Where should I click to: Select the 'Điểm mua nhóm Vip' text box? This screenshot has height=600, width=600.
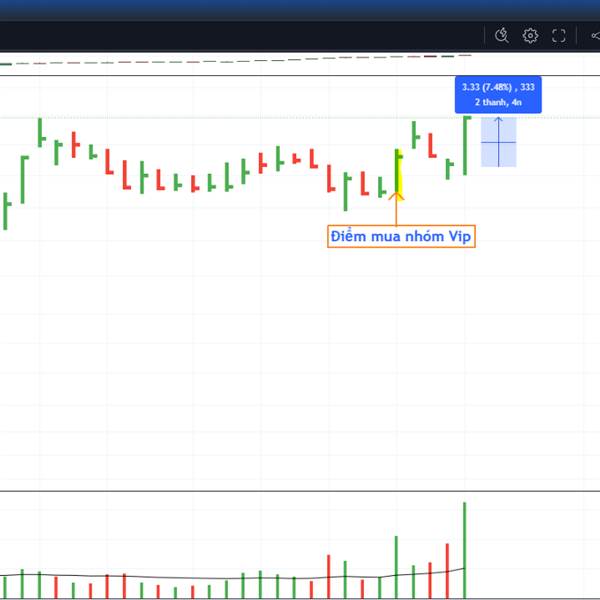click(x=401, y=236)
